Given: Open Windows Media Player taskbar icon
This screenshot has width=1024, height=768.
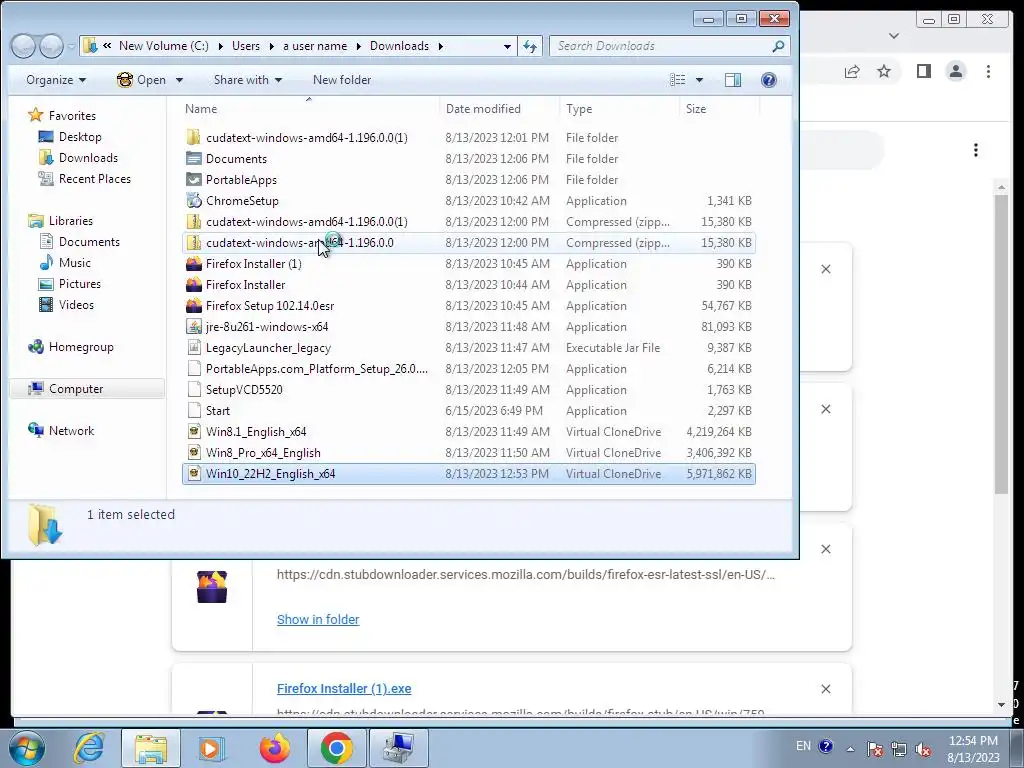Looking at the screenshot, I should point(212,748).
